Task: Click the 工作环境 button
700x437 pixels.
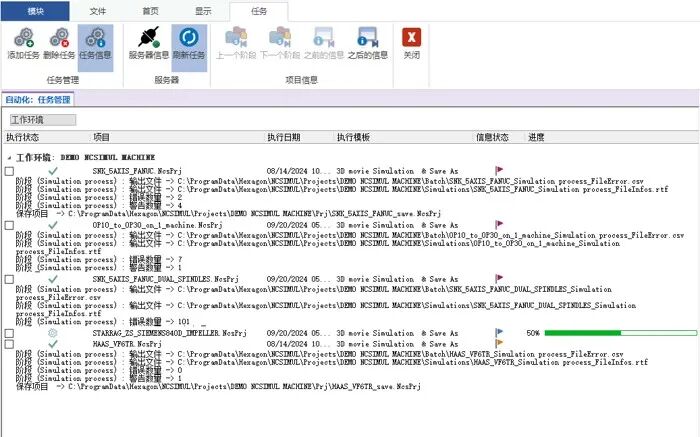Action: click(43, 120)
